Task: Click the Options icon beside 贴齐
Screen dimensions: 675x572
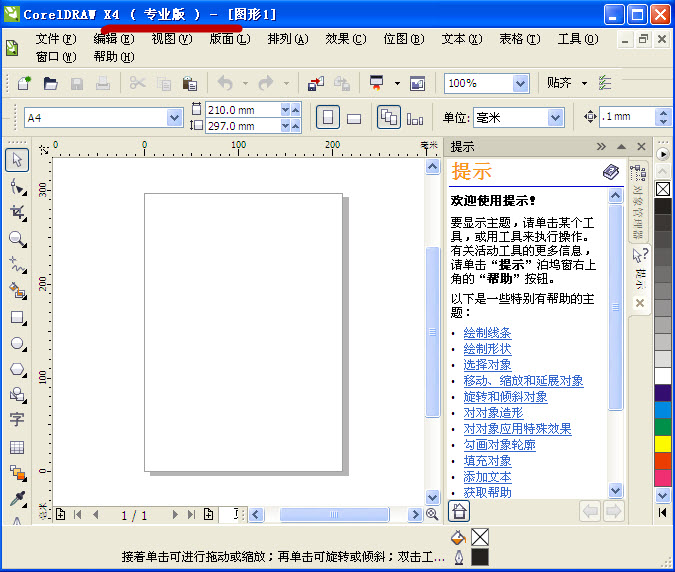Action: pos(605,83)
